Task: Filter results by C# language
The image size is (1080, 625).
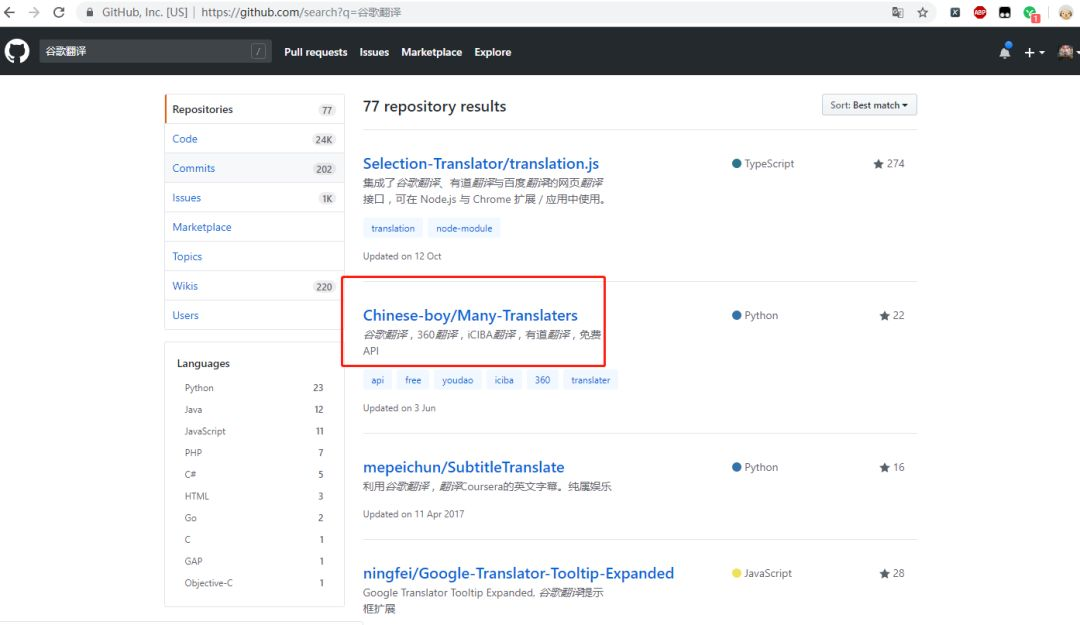Action: [x=253, y=474]
